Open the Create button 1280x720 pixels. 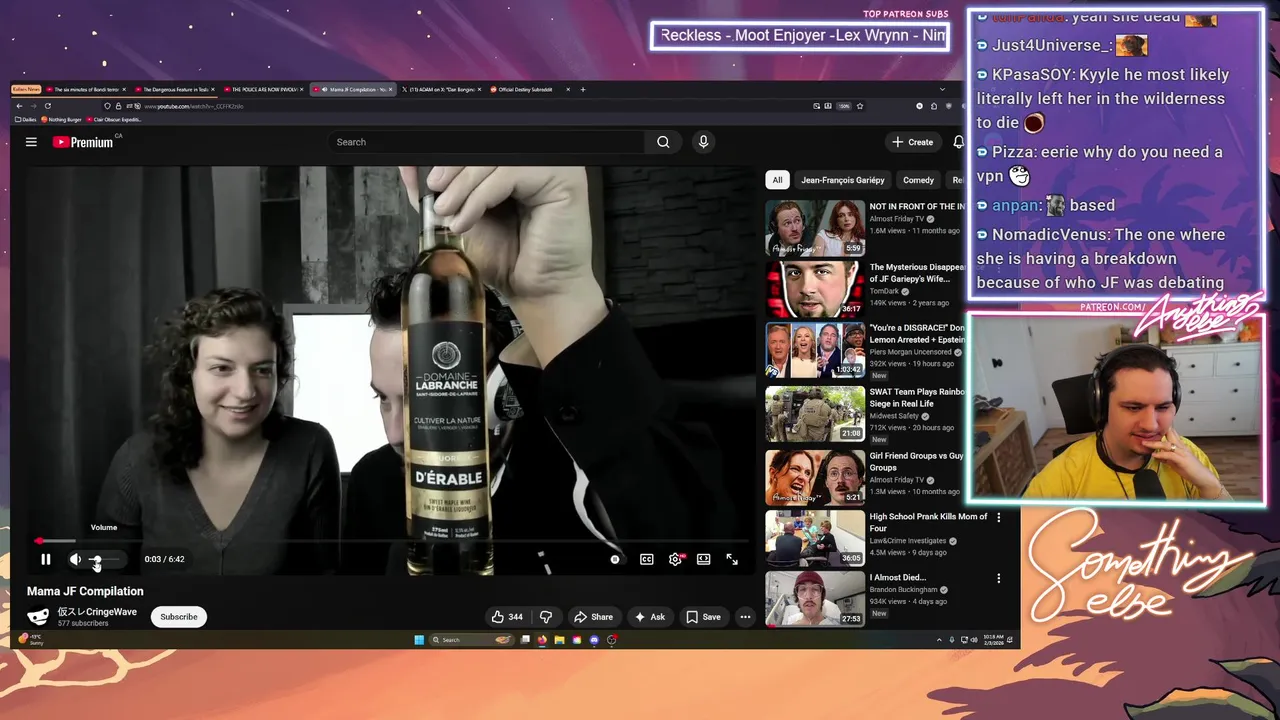tap(913, 142)
